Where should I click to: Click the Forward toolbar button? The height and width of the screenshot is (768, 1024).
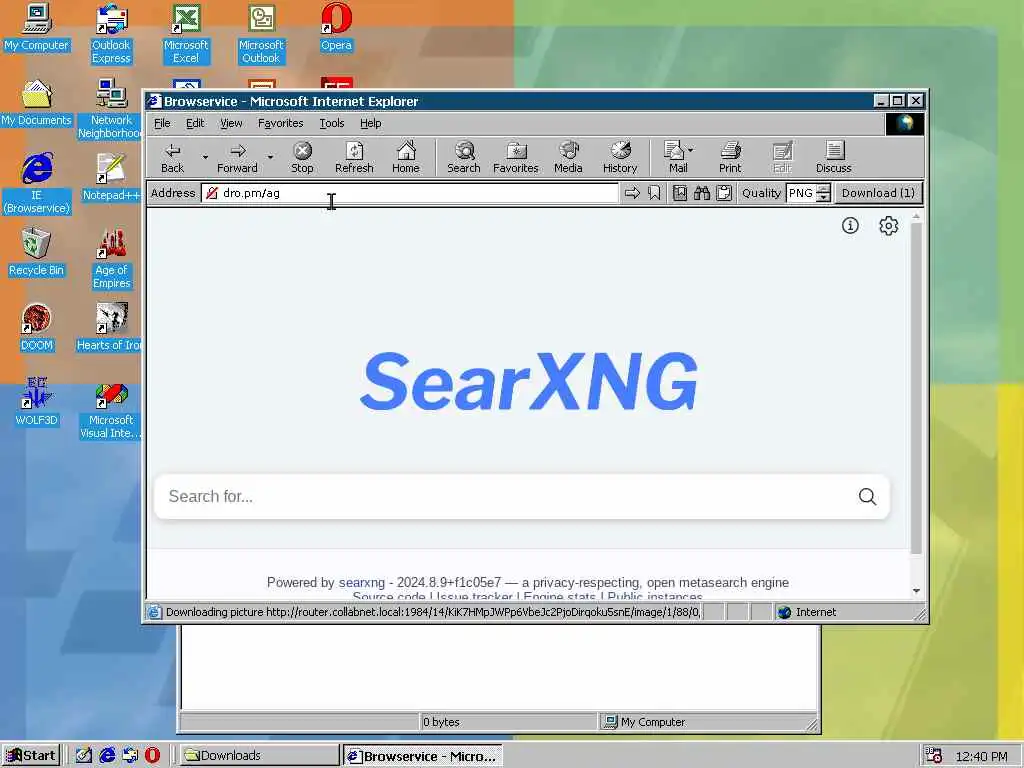coord(237,158)
